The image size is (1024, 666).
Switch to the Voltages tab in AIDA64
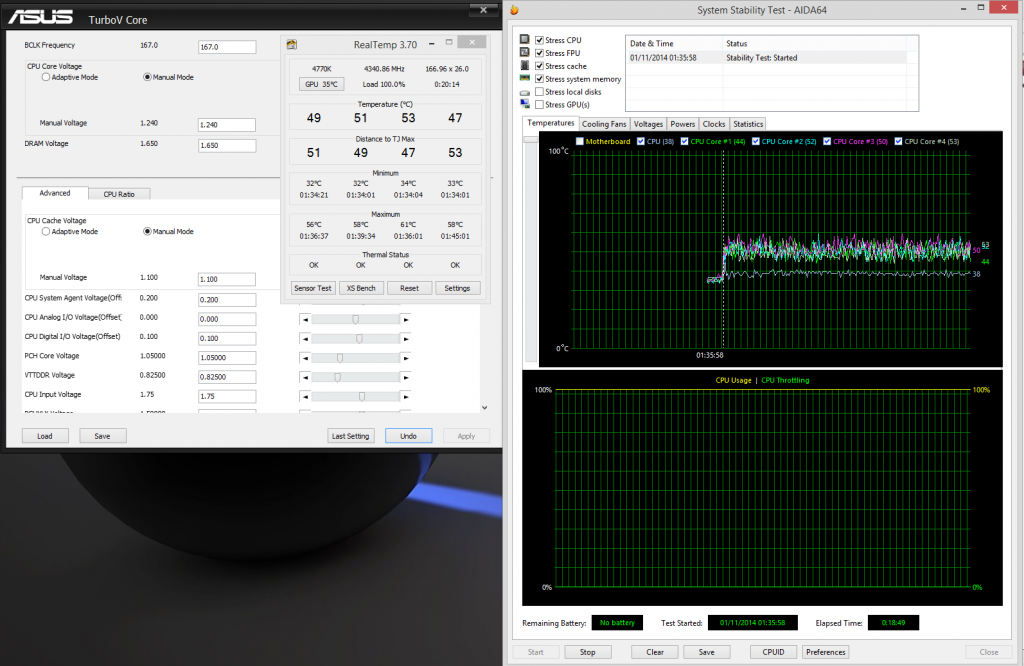648,124
